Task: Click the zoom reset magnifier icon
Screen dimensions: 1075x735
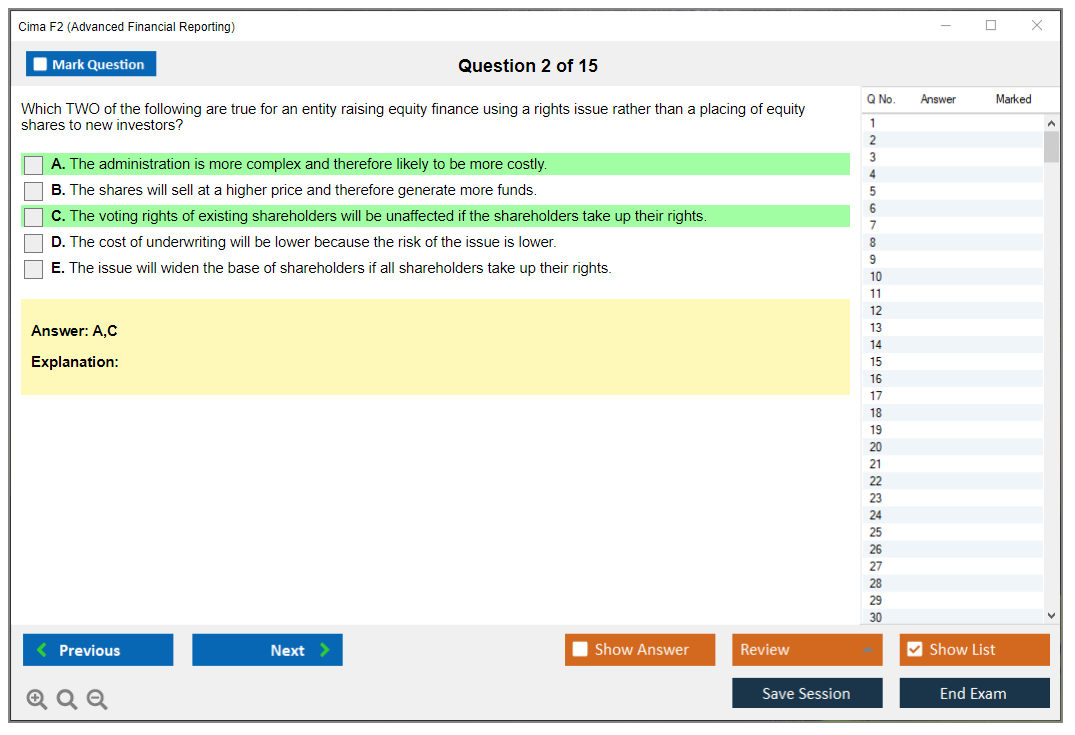Action: tap(67, 700)
